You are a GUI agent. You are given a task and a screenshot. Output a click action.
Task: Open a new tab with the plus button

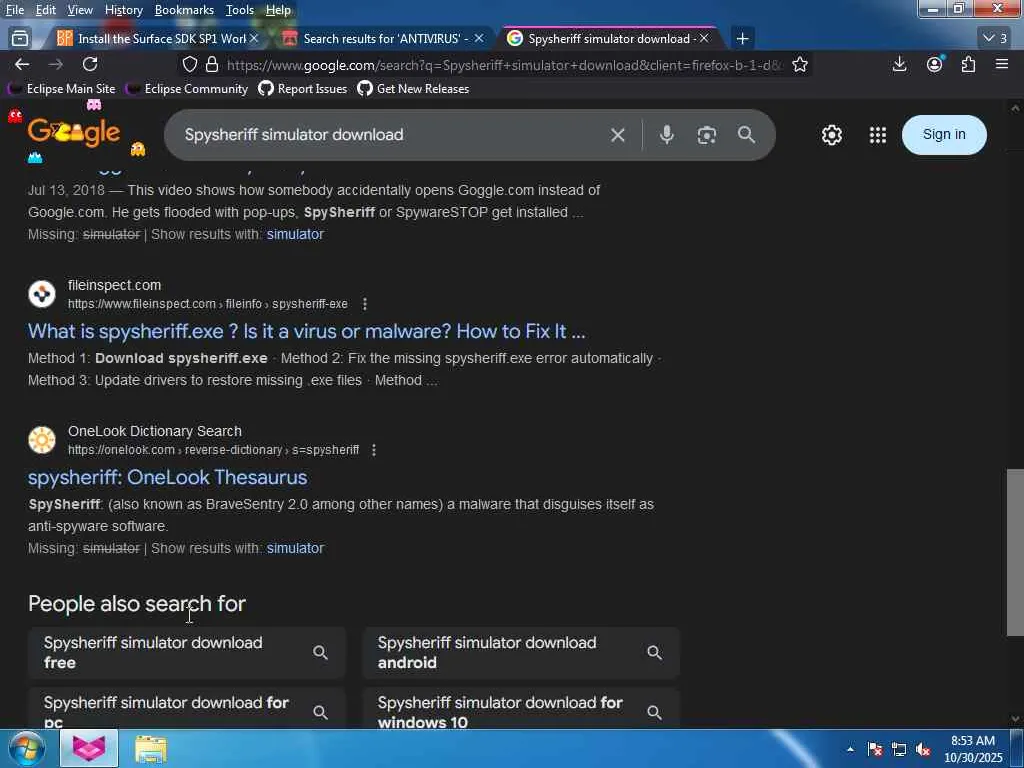[x=743, y=39]
